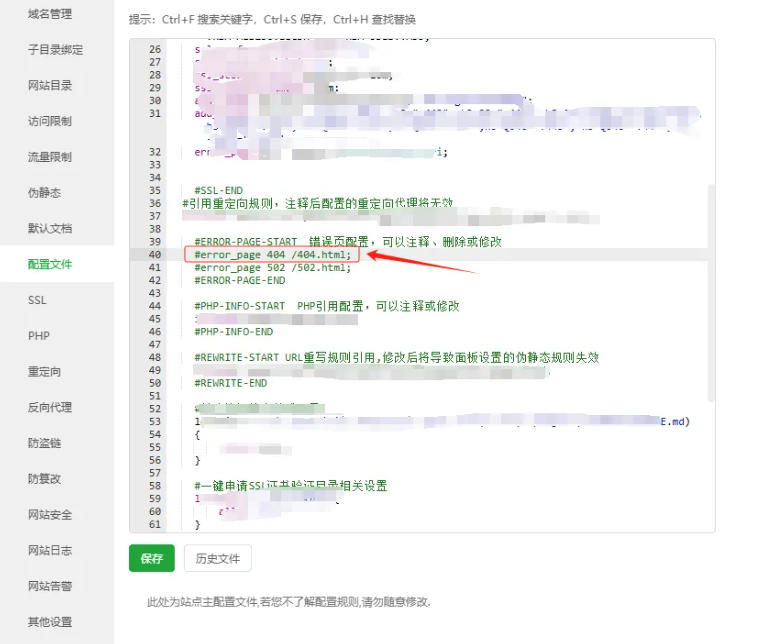Viewport: 760px width, 644px height.
Task: Open the 默认文档 tab
Action: (x=50, y=228)
